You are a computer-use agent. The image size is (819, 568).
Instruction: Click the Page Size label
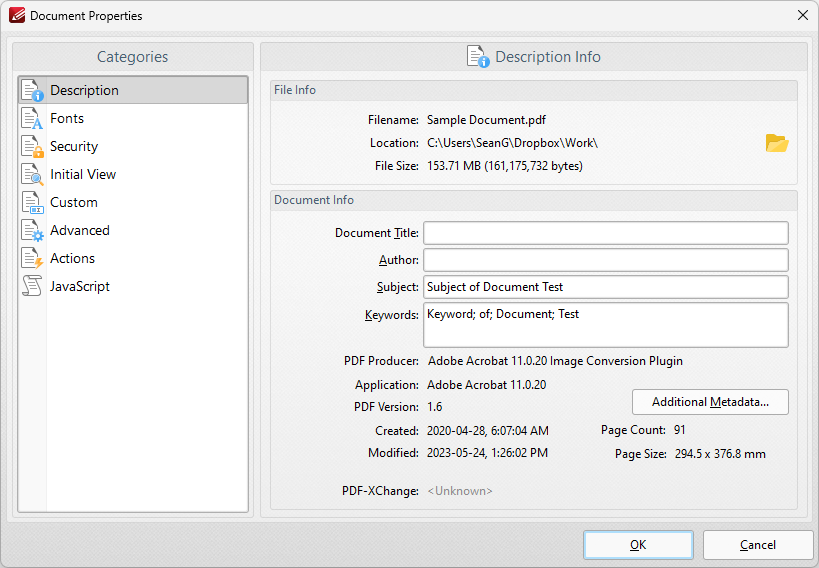point(641,454)
